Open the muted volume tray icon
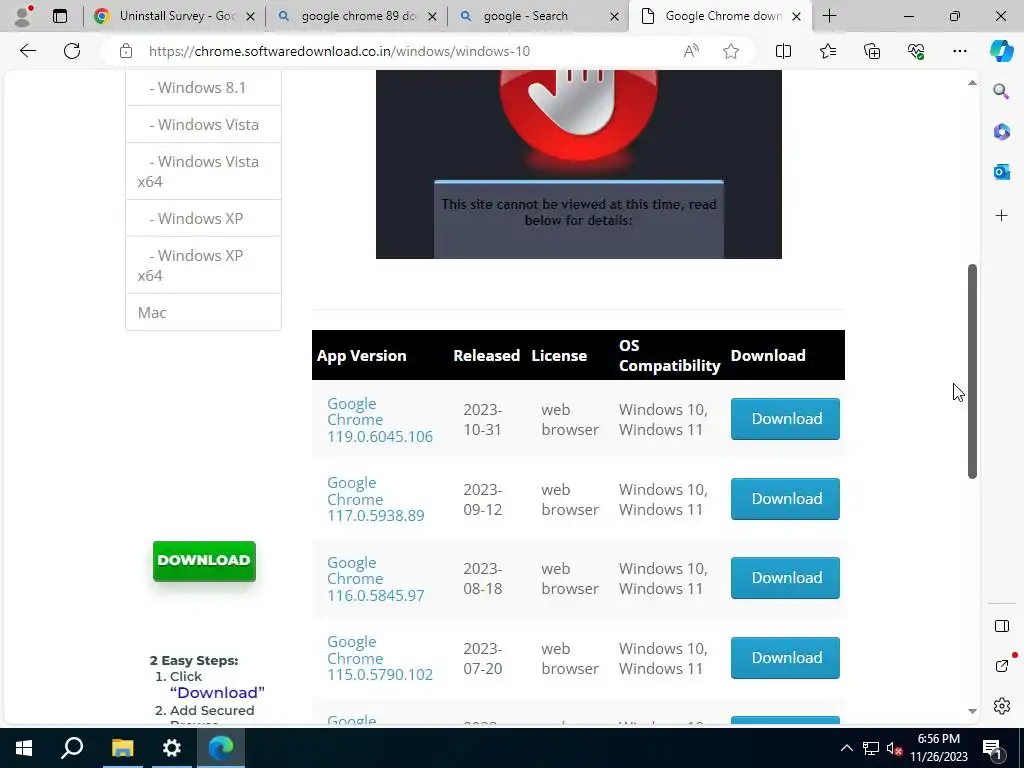This screenshot has width=1024, height=768. point(895,748)
